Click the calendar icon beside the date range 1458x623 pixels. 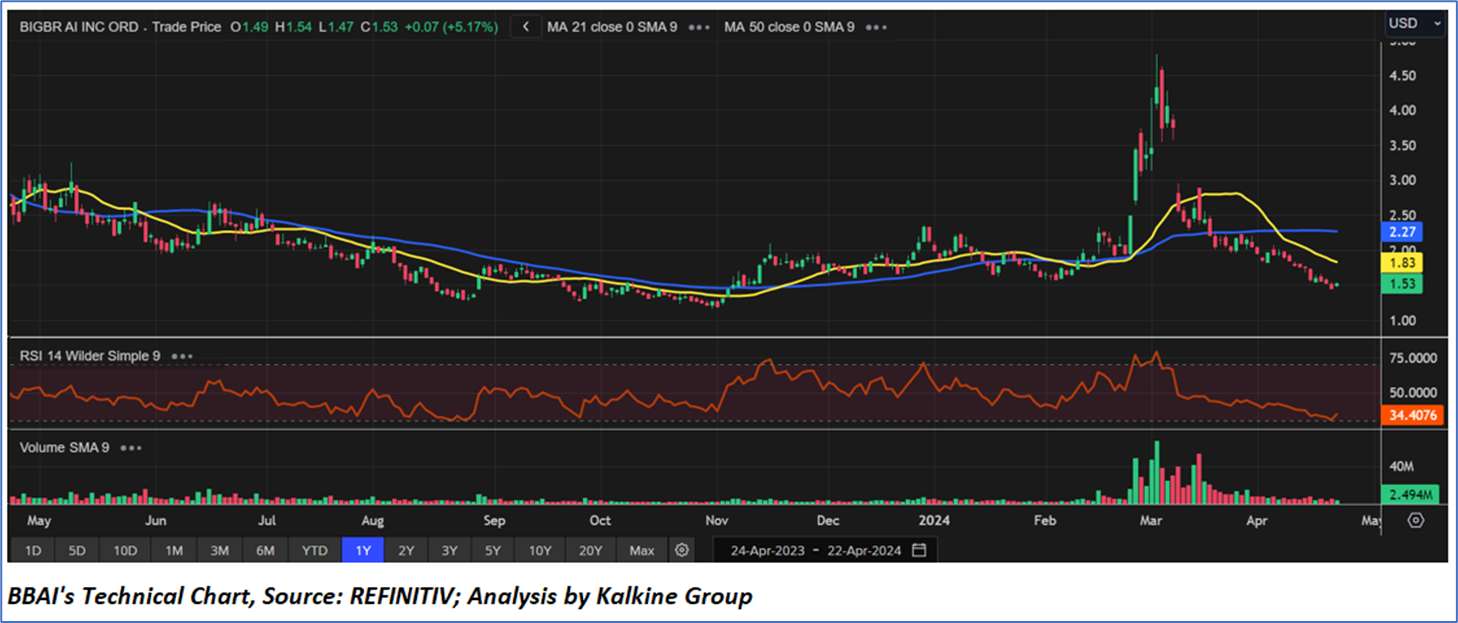click(919, 550)
